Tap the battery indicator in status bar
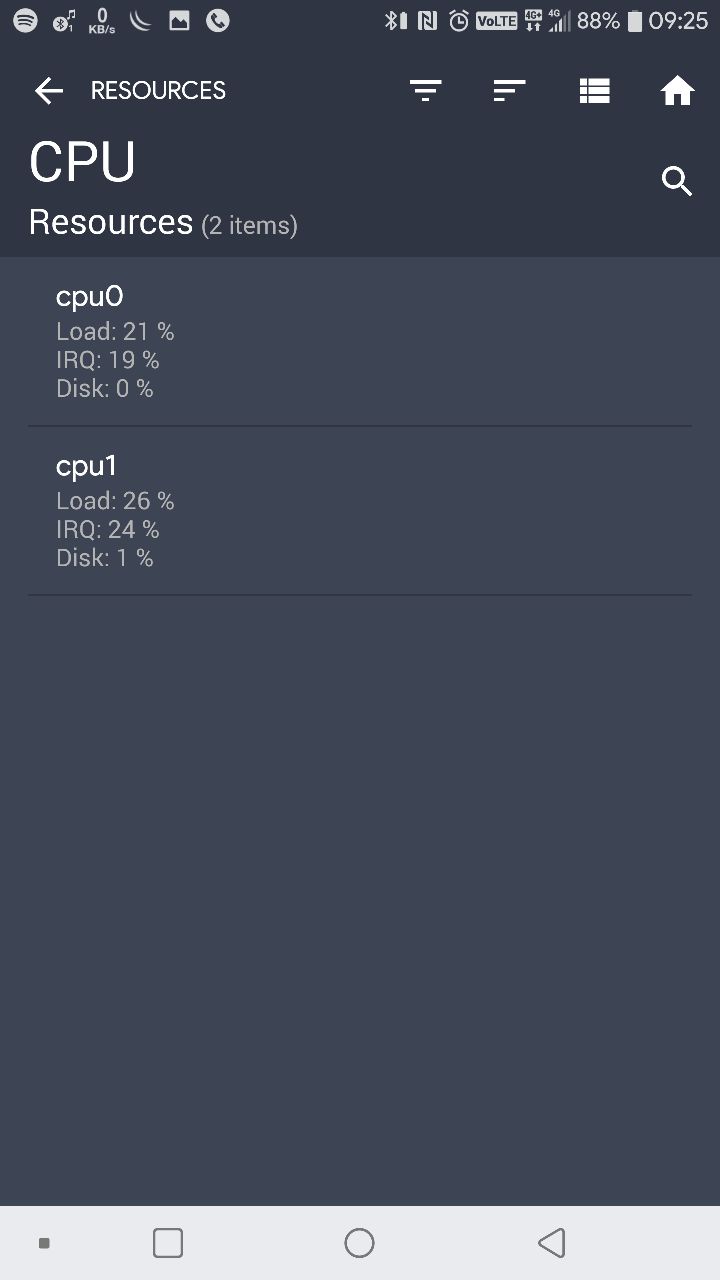 coord(634,21)
